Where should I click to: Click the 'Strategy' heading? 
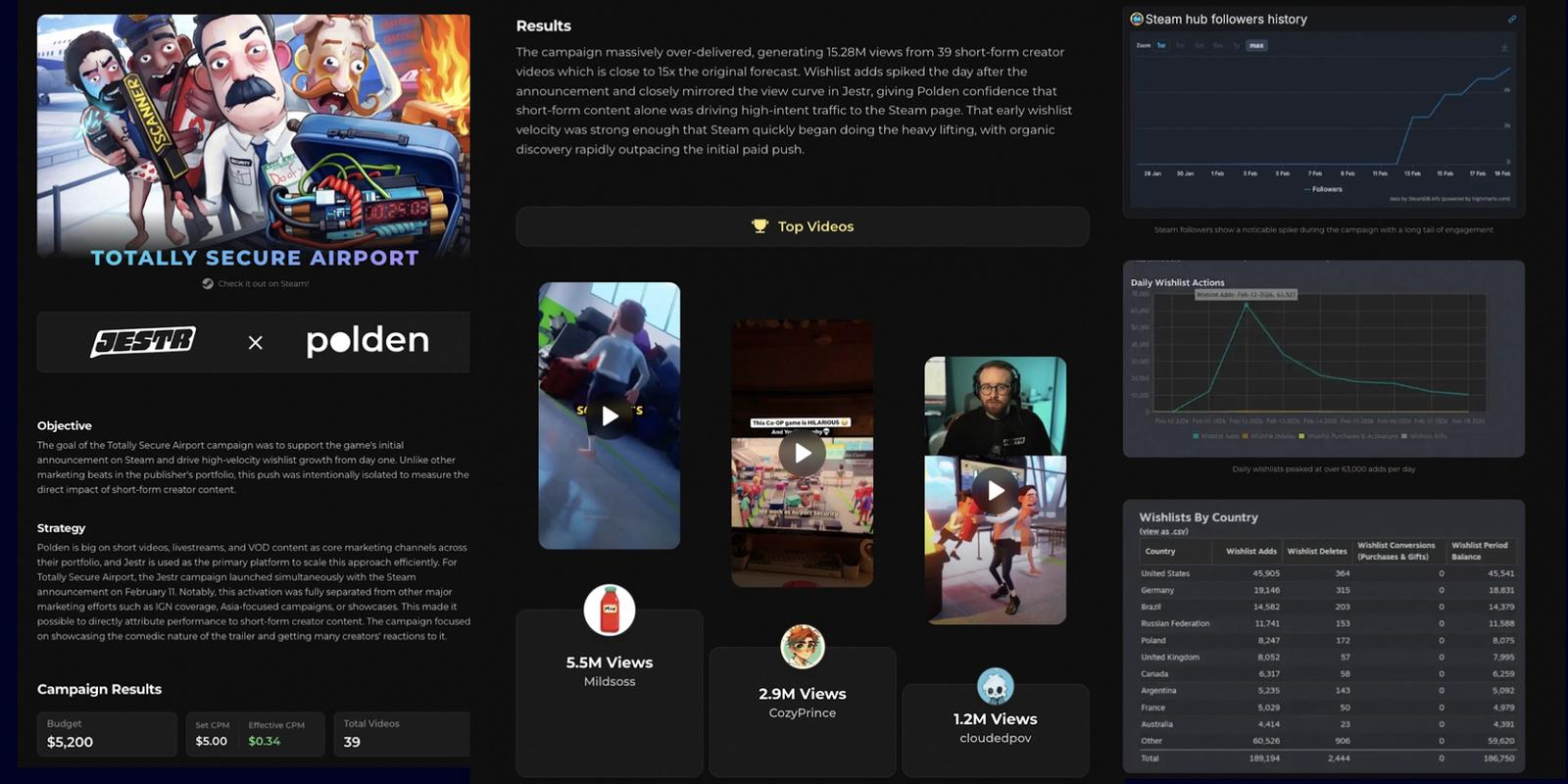click(x=62, y=528)
